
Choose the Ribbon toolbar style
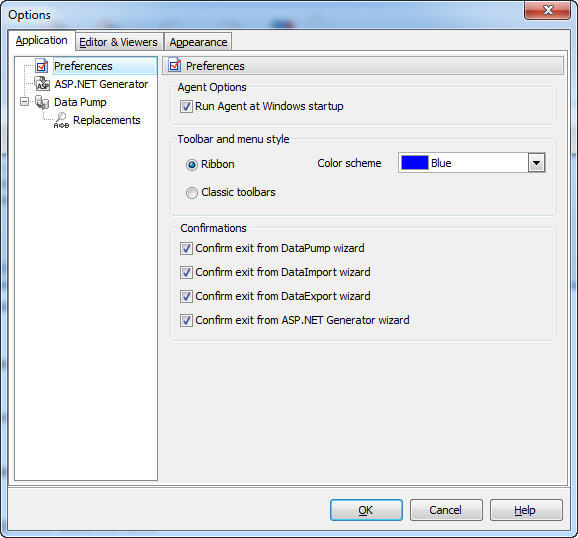(x=192, y=164)
